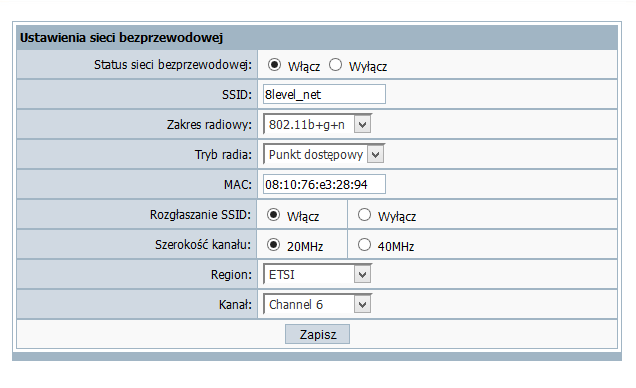Expand the Kanał Channel 6 dropdown
Viewport: 636px width, 388px height.
317,304
